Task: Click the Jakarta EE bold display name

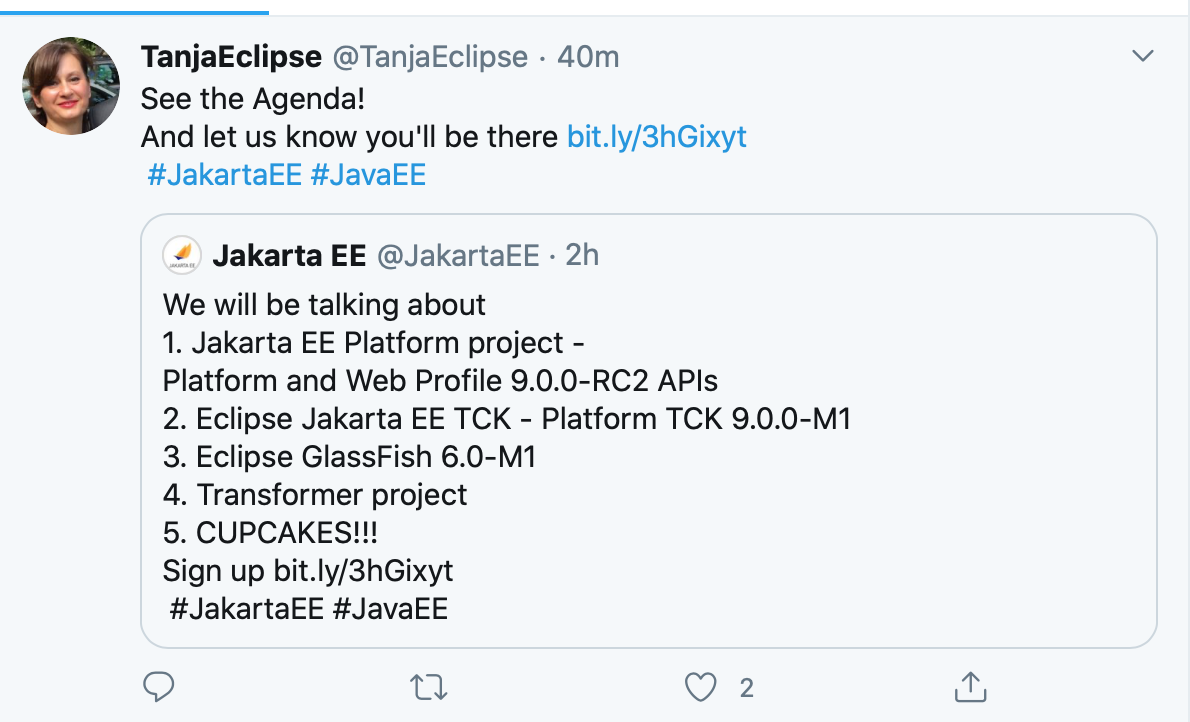Action: click(289, 256)
